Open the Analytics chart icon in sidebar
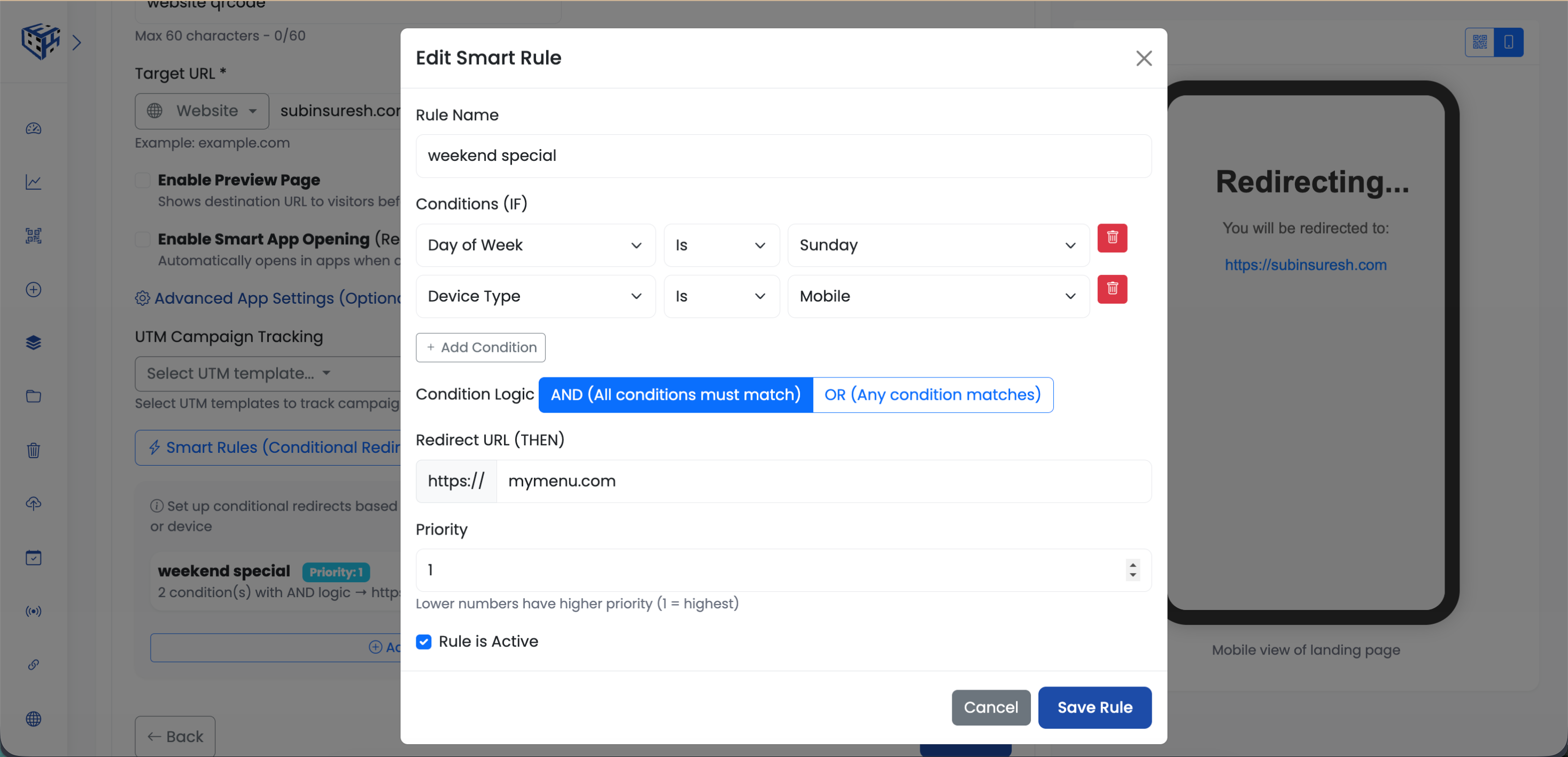Screen dimensions: 1568x757 tap(34, 182)
